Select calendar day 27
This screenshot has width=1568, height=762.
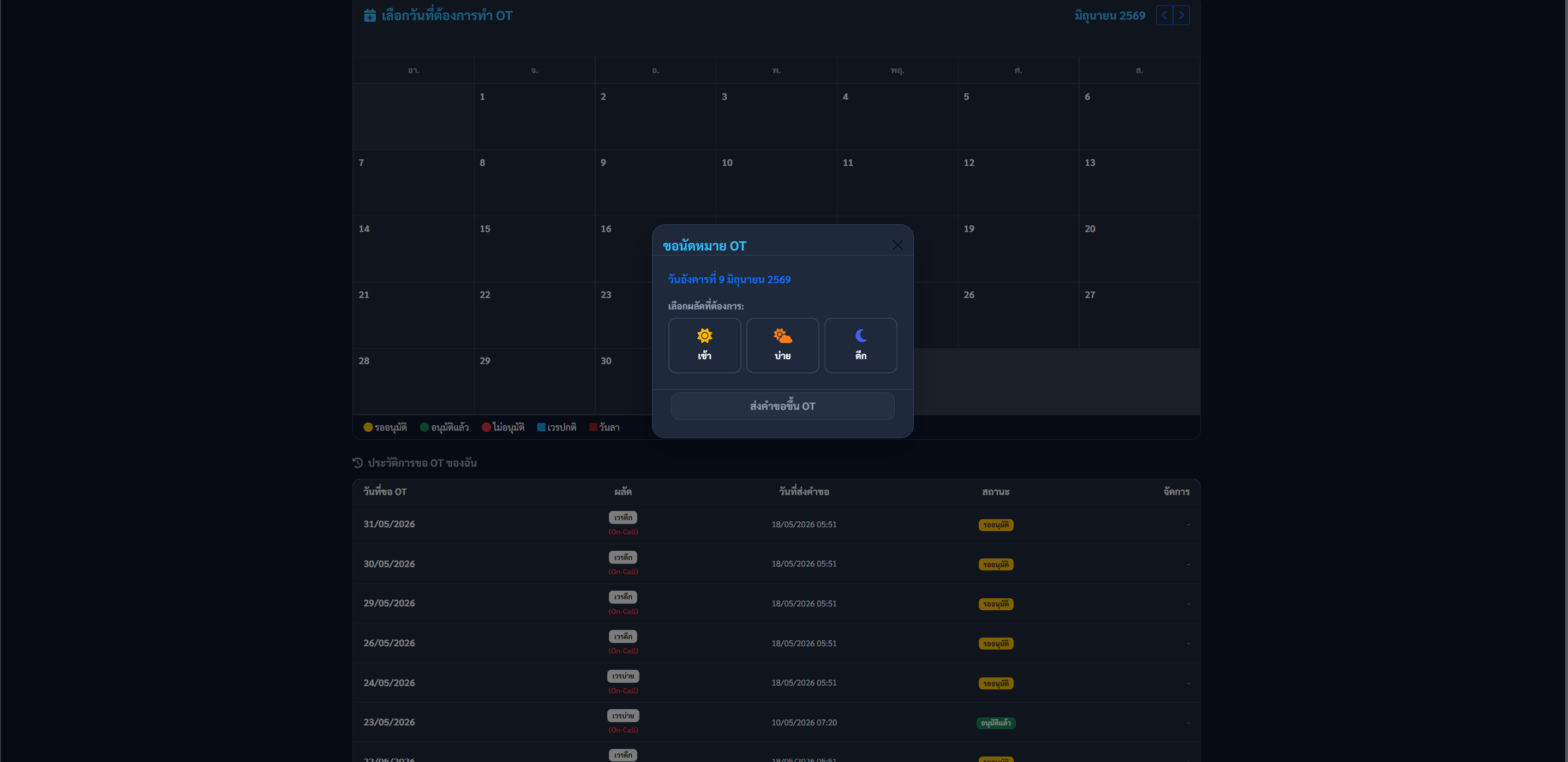click(x=1139, y=315)
